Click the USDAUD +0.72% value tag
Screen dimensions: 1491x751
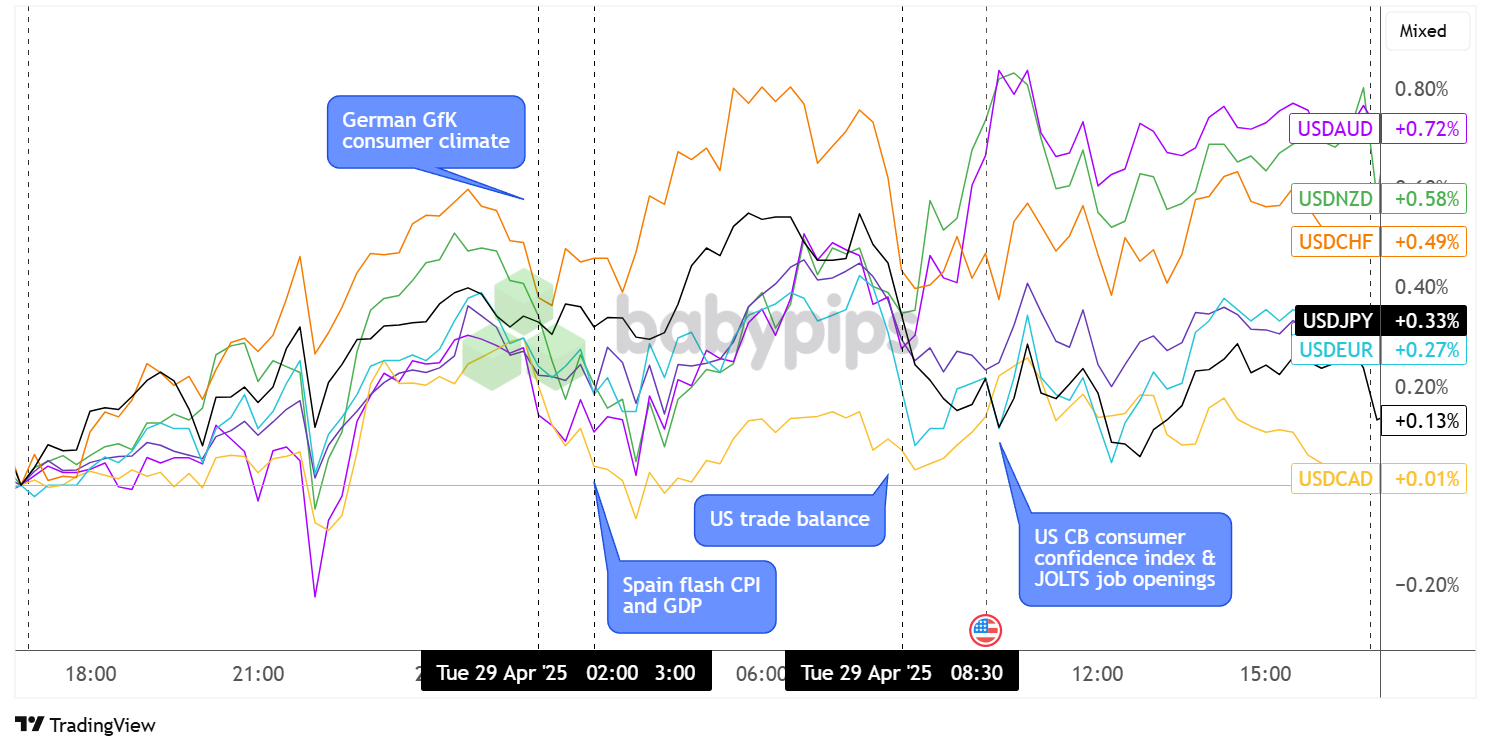click(x=1423, y=128)
